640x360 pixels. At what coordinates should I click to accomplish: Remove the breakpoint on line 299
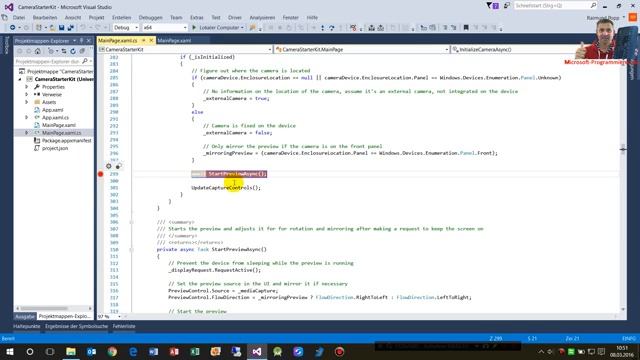click(100, 174)
